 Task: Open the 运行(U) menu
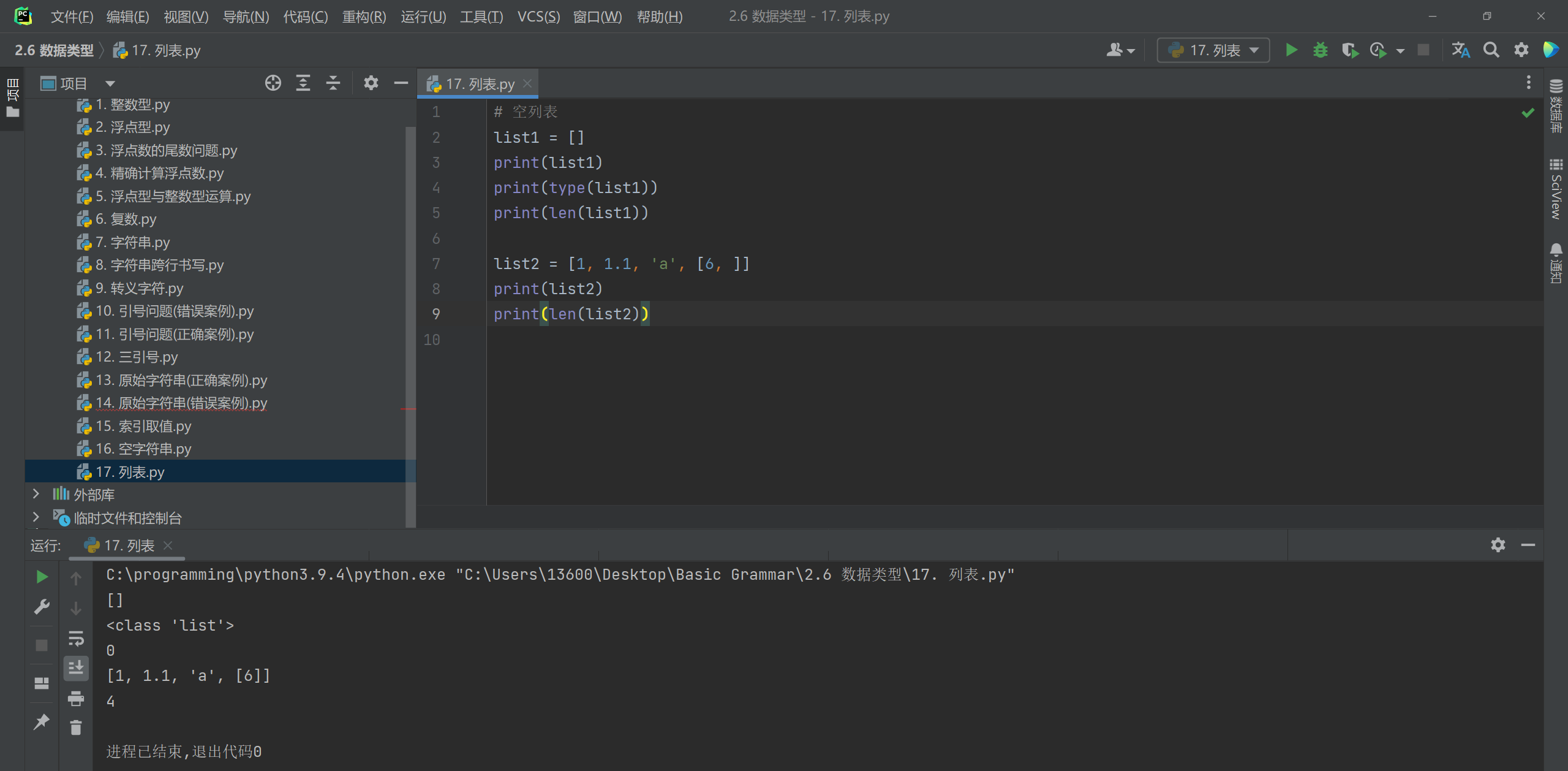(423, 17)
